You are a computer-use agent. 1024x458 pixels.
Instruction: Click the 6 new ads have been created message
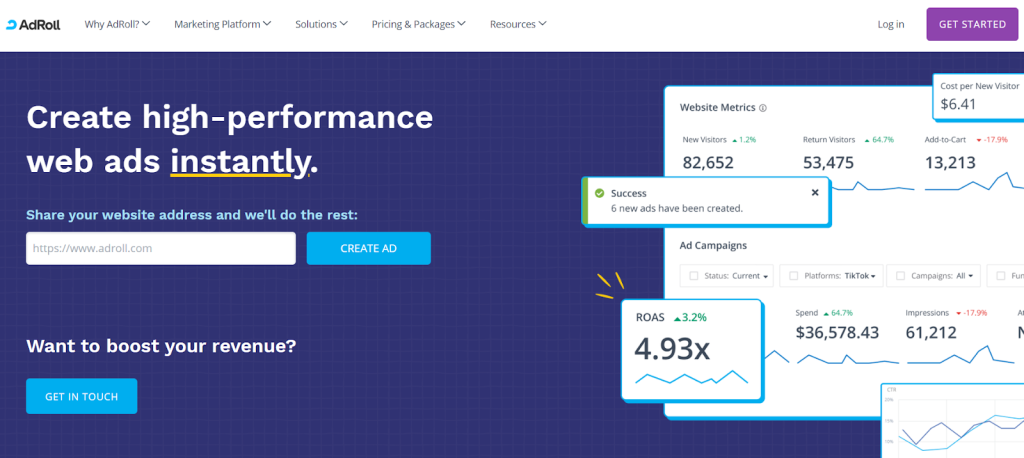pos(677,208)
